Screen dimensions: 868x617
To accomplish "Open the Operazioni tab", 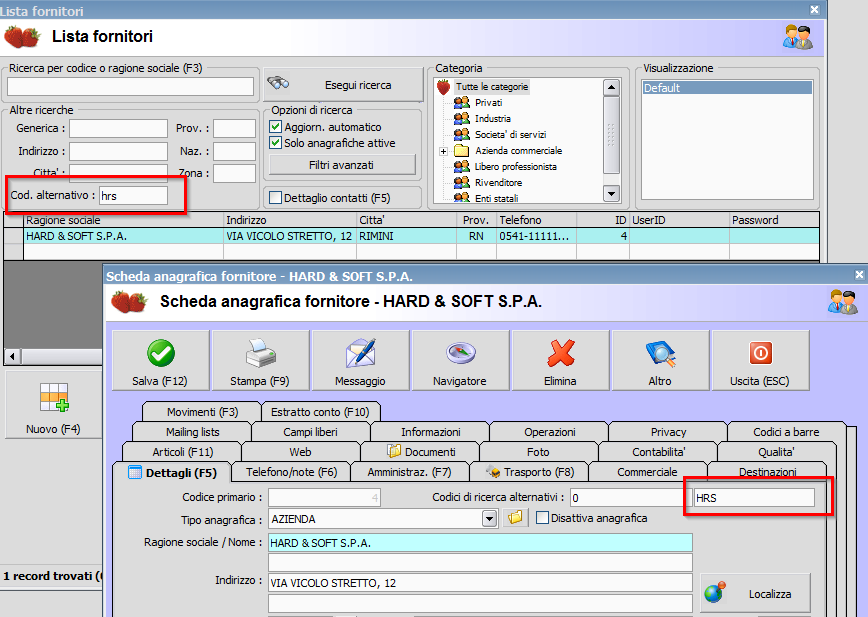I will (x=550, y=432).
